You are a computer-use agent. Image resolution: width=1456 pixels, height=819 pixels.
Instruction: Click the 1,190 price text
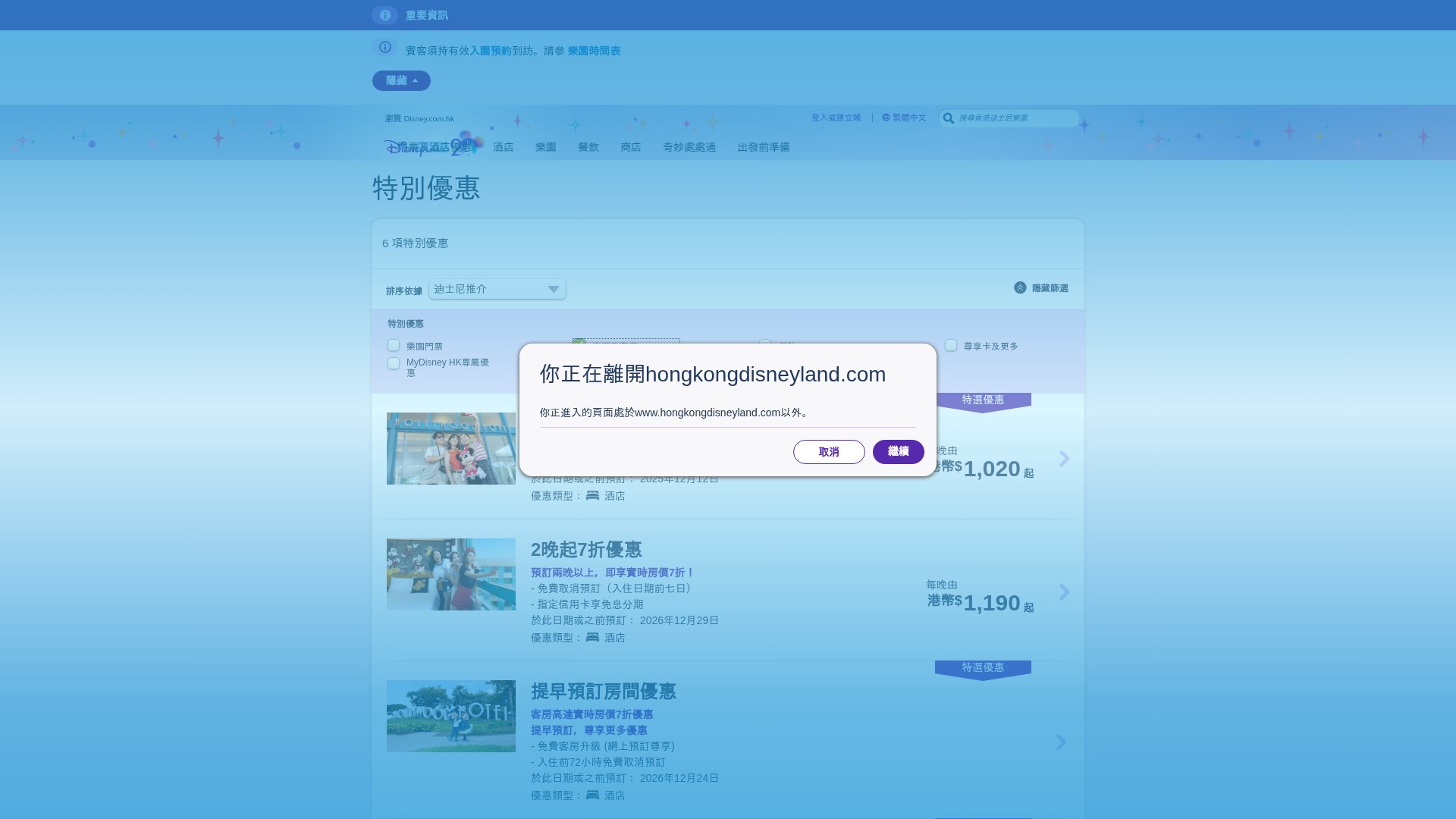992,603
